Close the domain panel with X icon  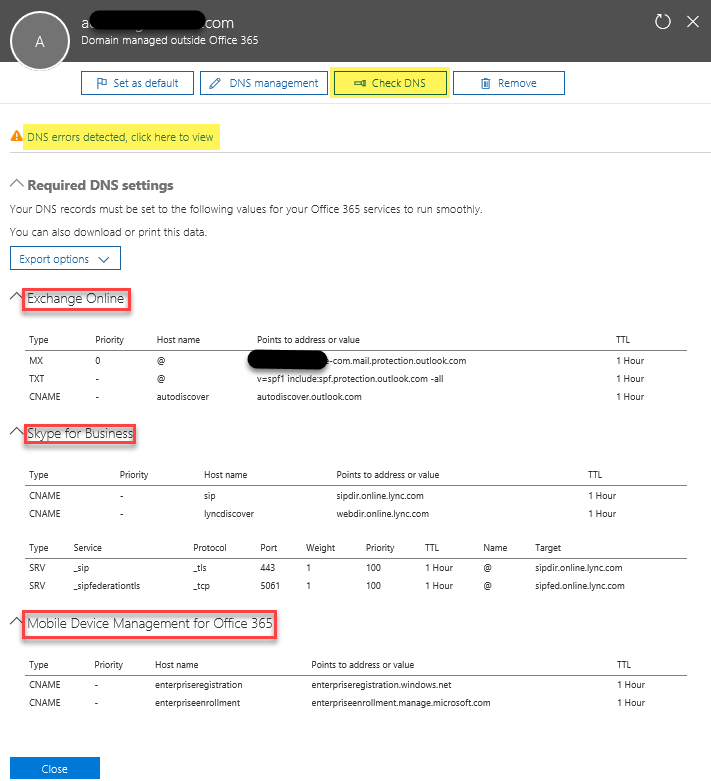tap(693, 21)
